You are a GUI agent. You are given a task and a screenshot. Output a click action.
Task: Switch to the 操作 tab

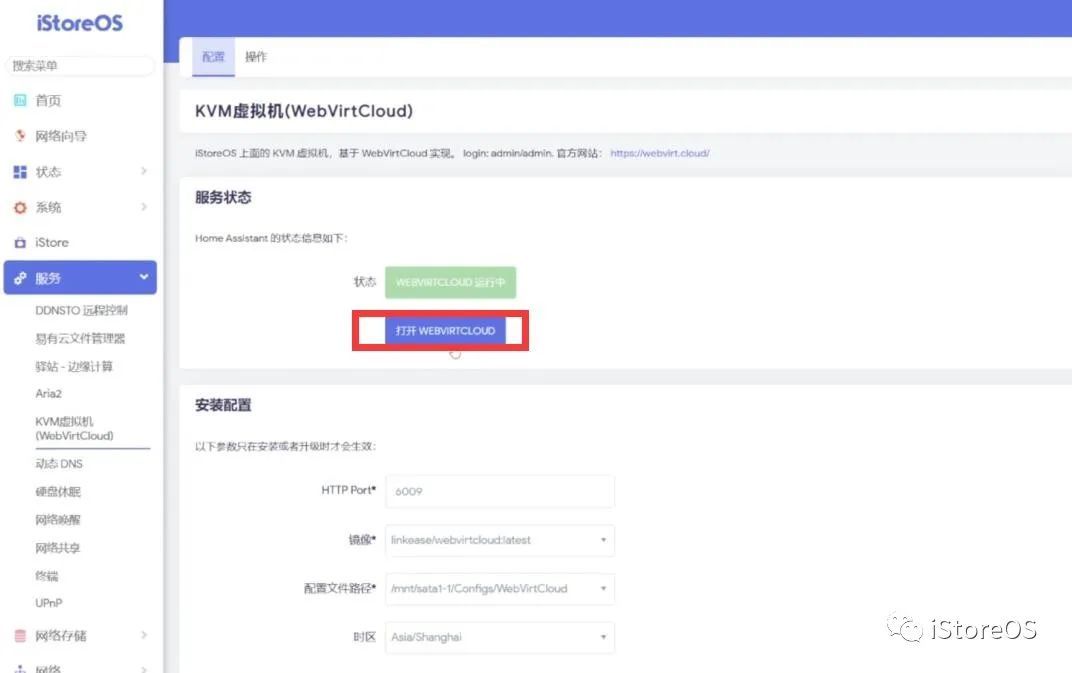tap(256, 57)
